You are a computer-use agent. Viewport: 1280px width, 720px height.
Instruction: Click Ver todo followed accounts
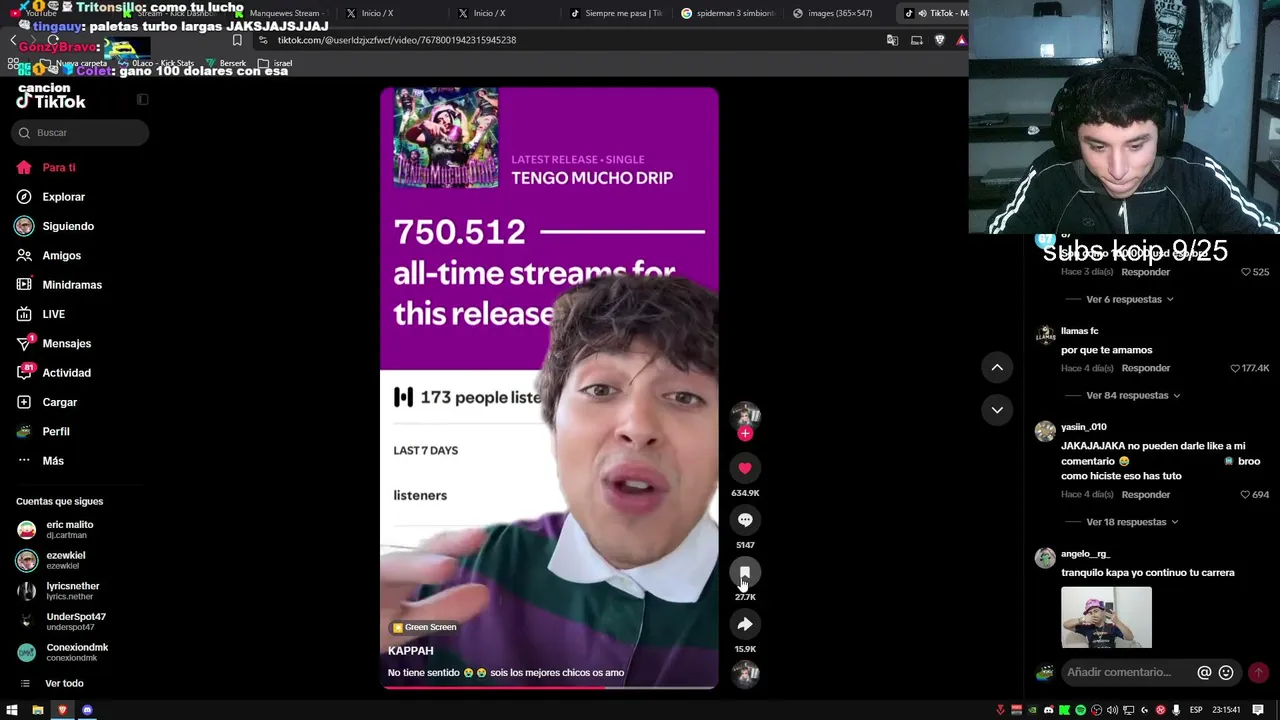(x=64, y=683)
